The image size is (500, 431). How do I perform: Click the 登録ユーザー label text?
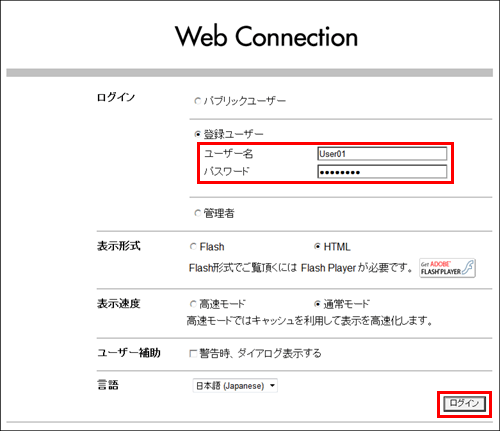(233, 134)
